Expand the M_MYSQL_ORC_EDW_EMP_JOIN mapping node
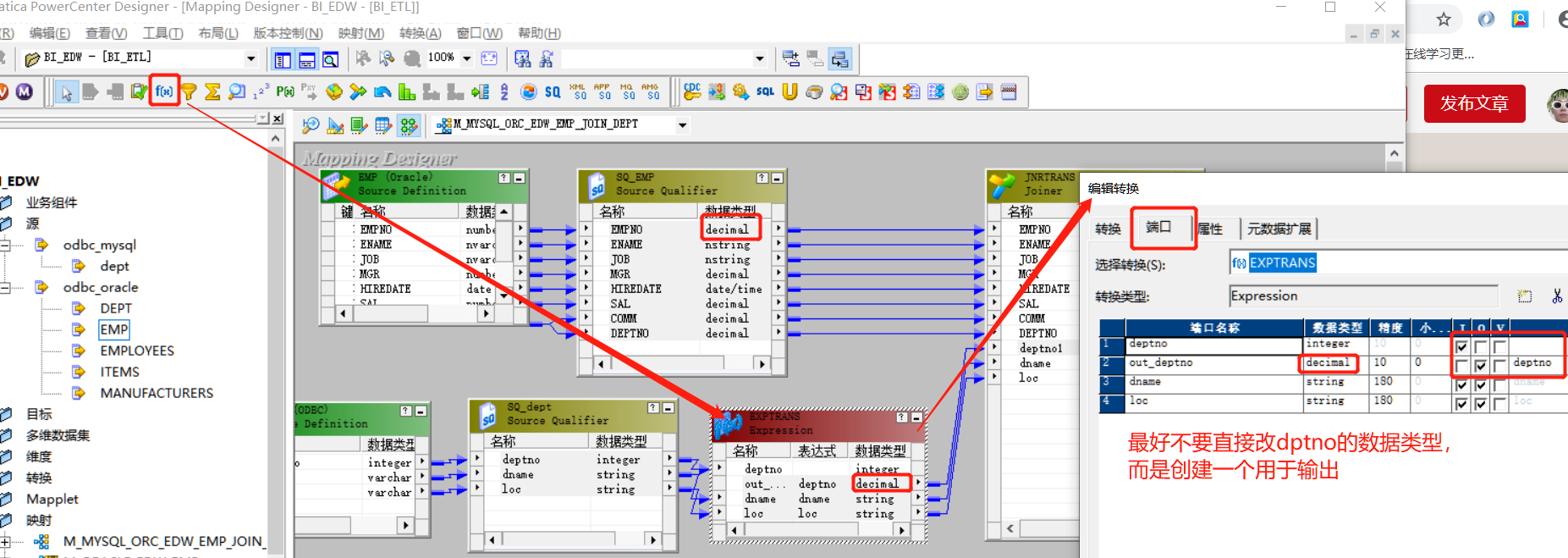The height and width of the screenshot is (558, 1568). click(5, 541)
